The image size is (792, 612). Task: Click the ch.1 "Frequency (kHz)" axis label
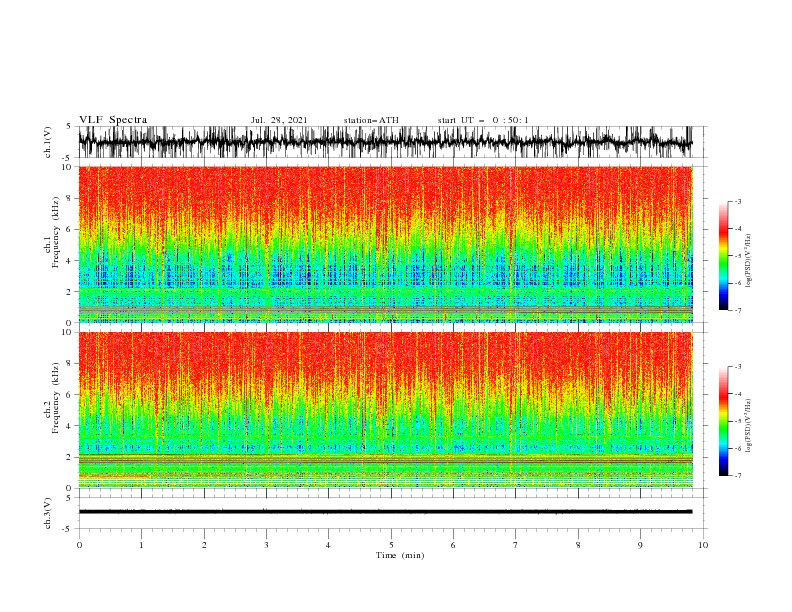tap(56, 232)
